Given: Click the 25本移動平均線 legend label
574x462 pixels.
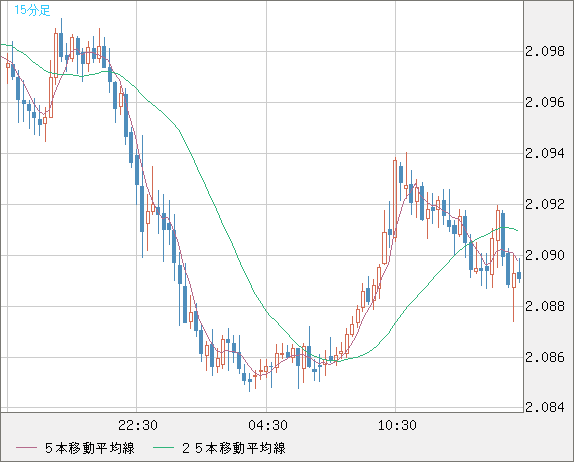Looking at the screenshot, I should point(234,448).
